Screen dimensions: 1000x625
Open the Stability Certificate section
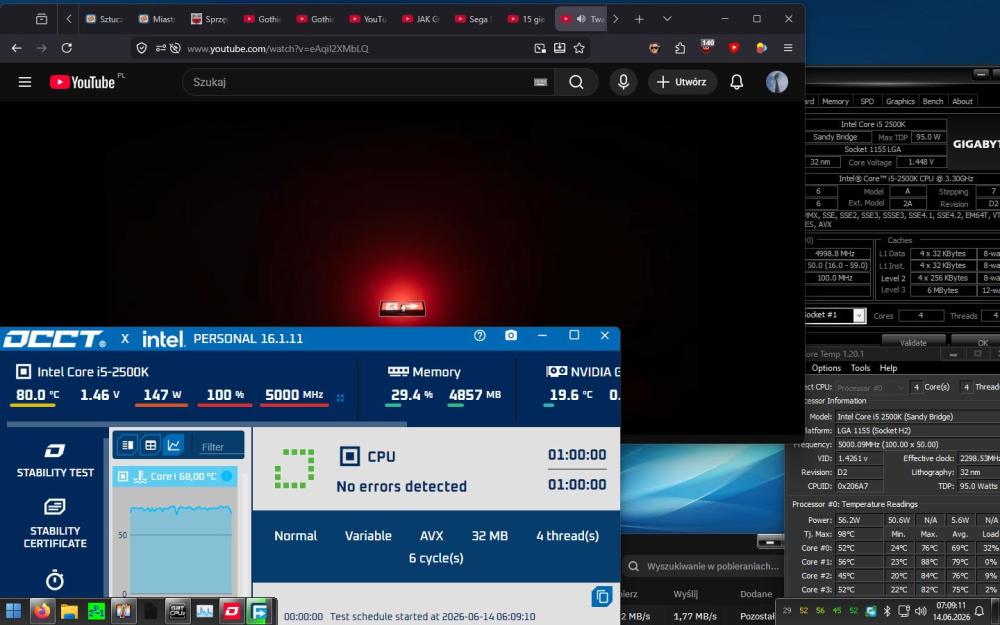click(x=55, y=524)
